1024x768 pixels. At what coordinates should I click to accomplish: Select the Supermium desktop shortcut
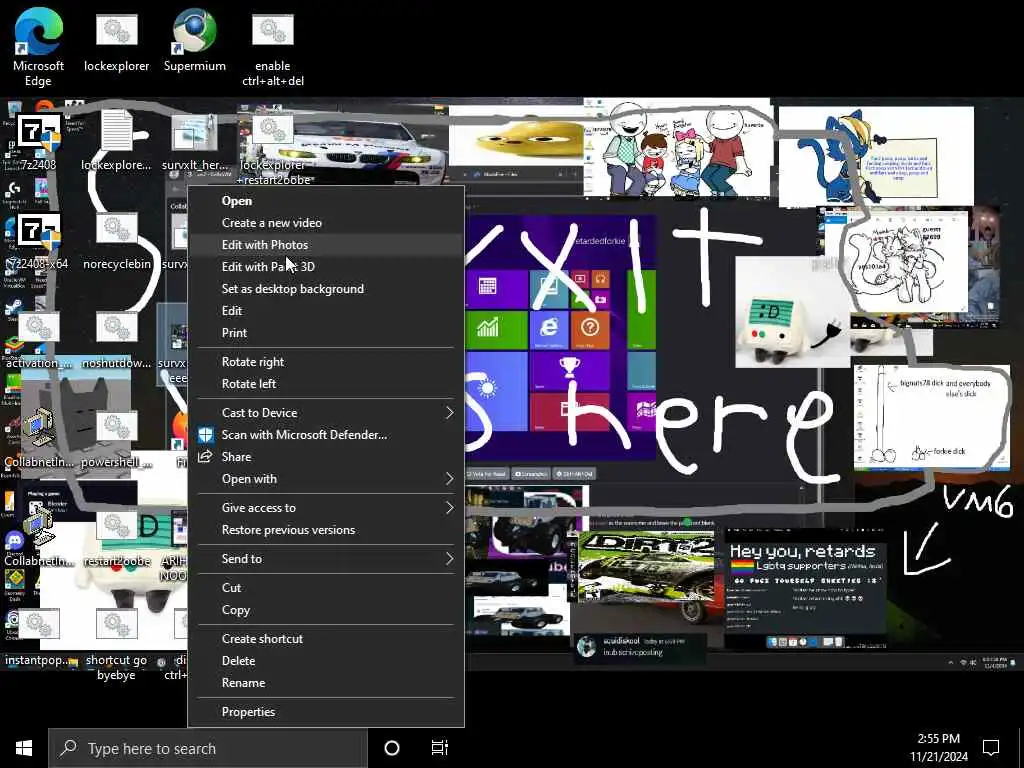pos(195,40)
